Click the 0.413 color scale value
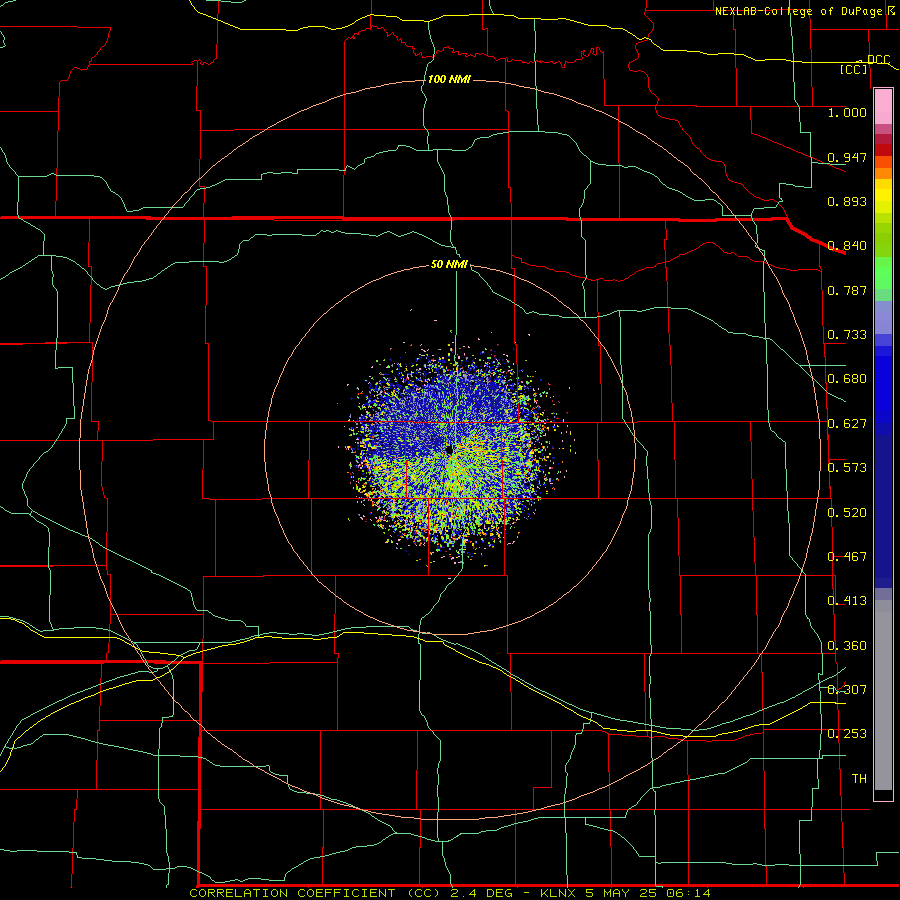 (x=847, y=601)
